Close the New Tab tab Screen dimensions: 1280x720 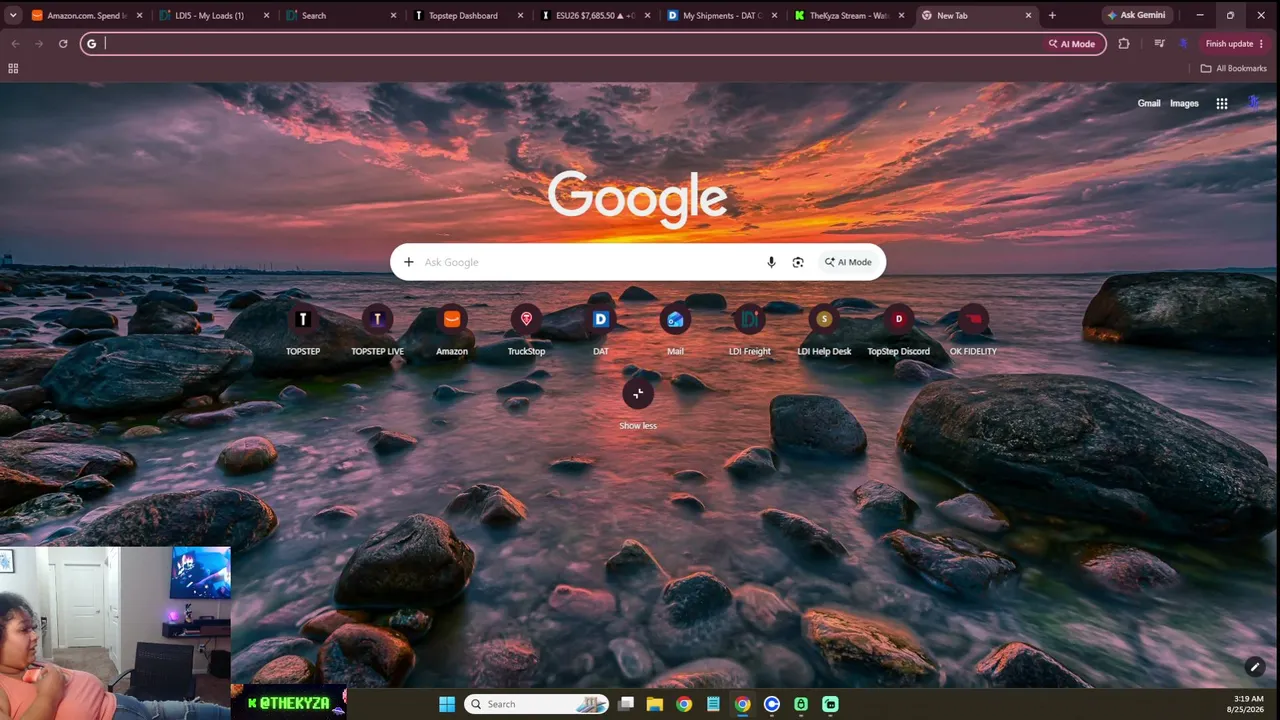(1028, 15)
